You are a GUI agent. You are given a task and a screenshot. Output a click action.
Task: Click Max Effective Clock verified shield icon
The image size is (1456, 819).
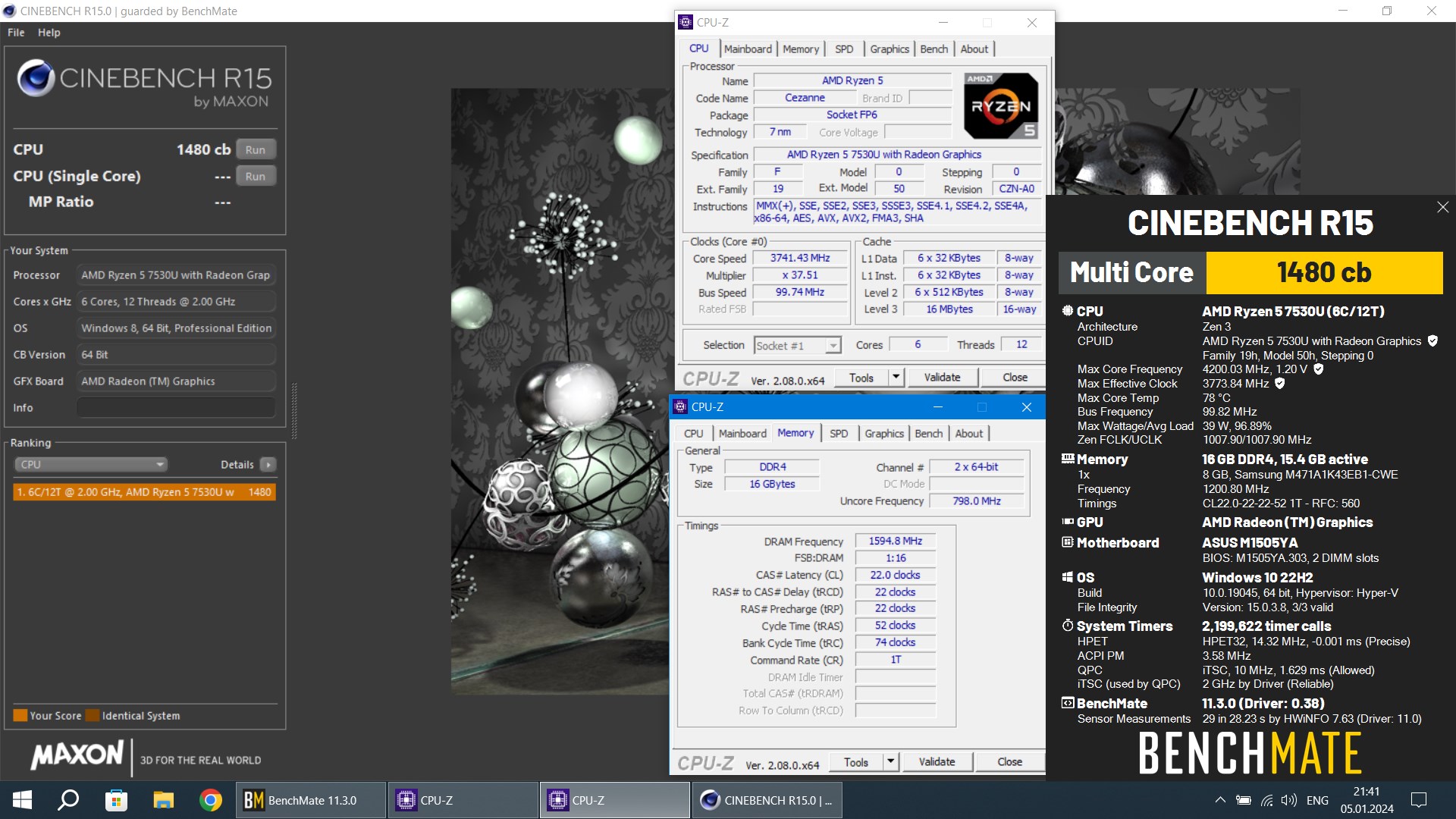(x=1280, y=384)
